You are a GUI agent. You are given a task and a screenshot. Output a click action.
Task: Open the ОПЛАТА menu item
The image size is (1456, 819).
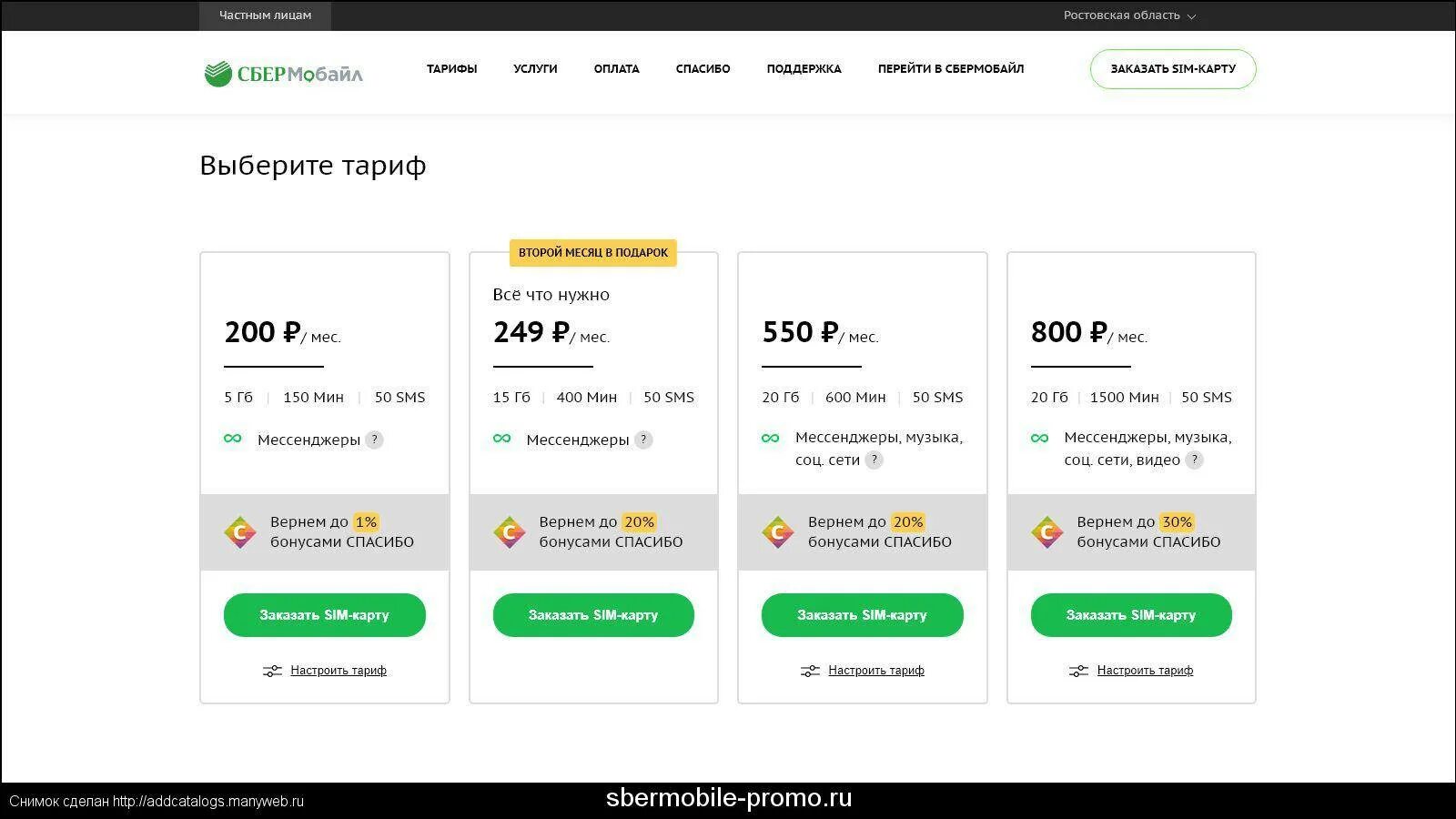click(616, 69)
